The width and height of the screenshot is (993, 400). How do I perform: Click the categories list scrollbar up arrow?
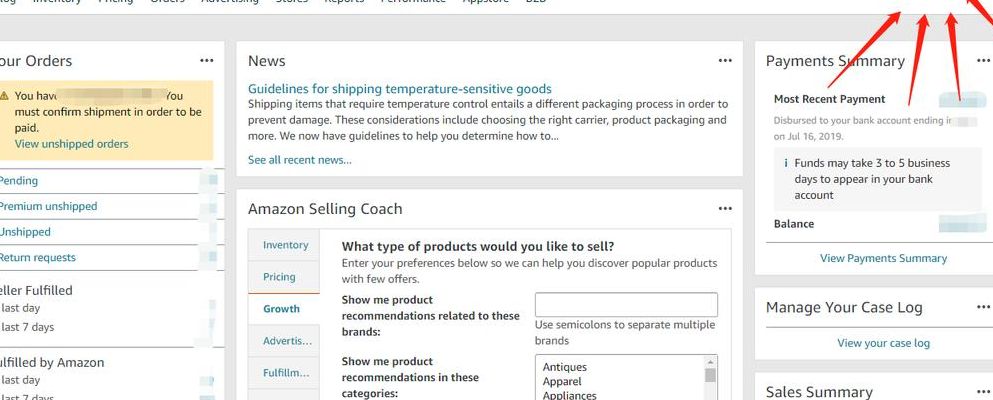[711, 362]
